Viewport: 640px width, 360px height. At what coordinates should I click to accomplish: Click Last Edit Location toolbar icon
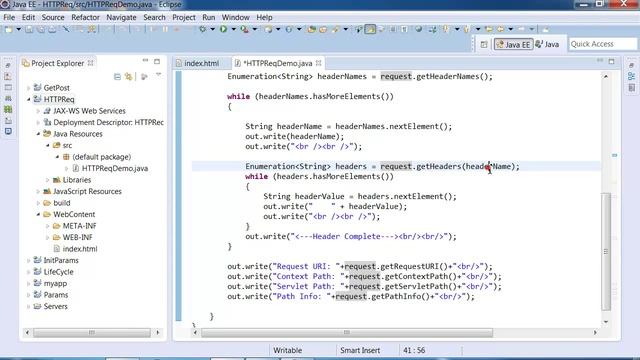click(489, 29)
